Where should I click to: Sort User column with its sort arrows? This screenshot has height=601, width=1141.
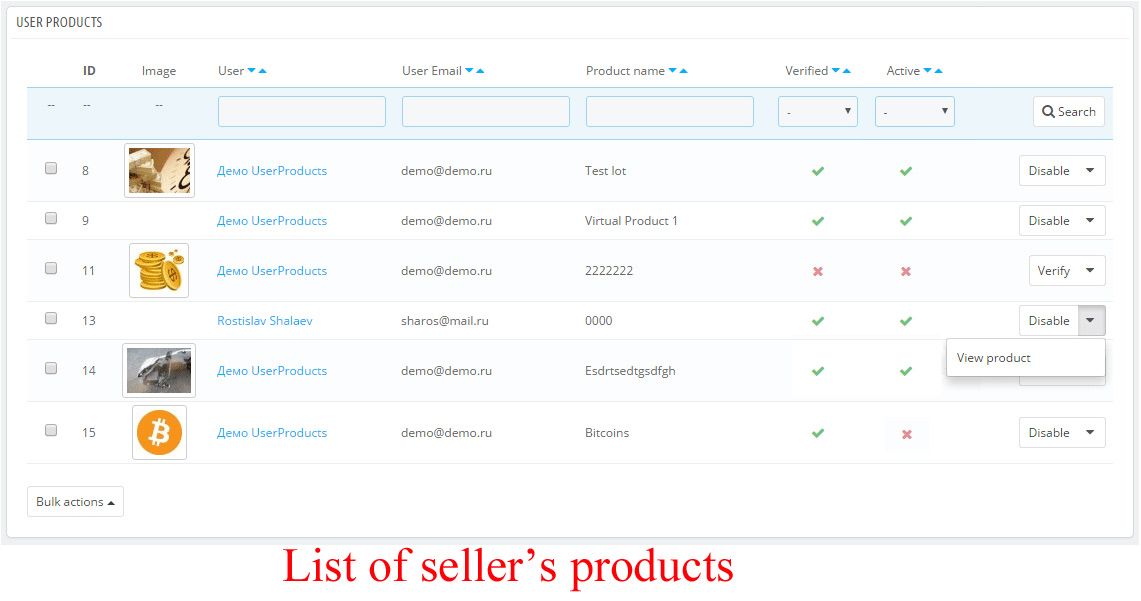257,71
